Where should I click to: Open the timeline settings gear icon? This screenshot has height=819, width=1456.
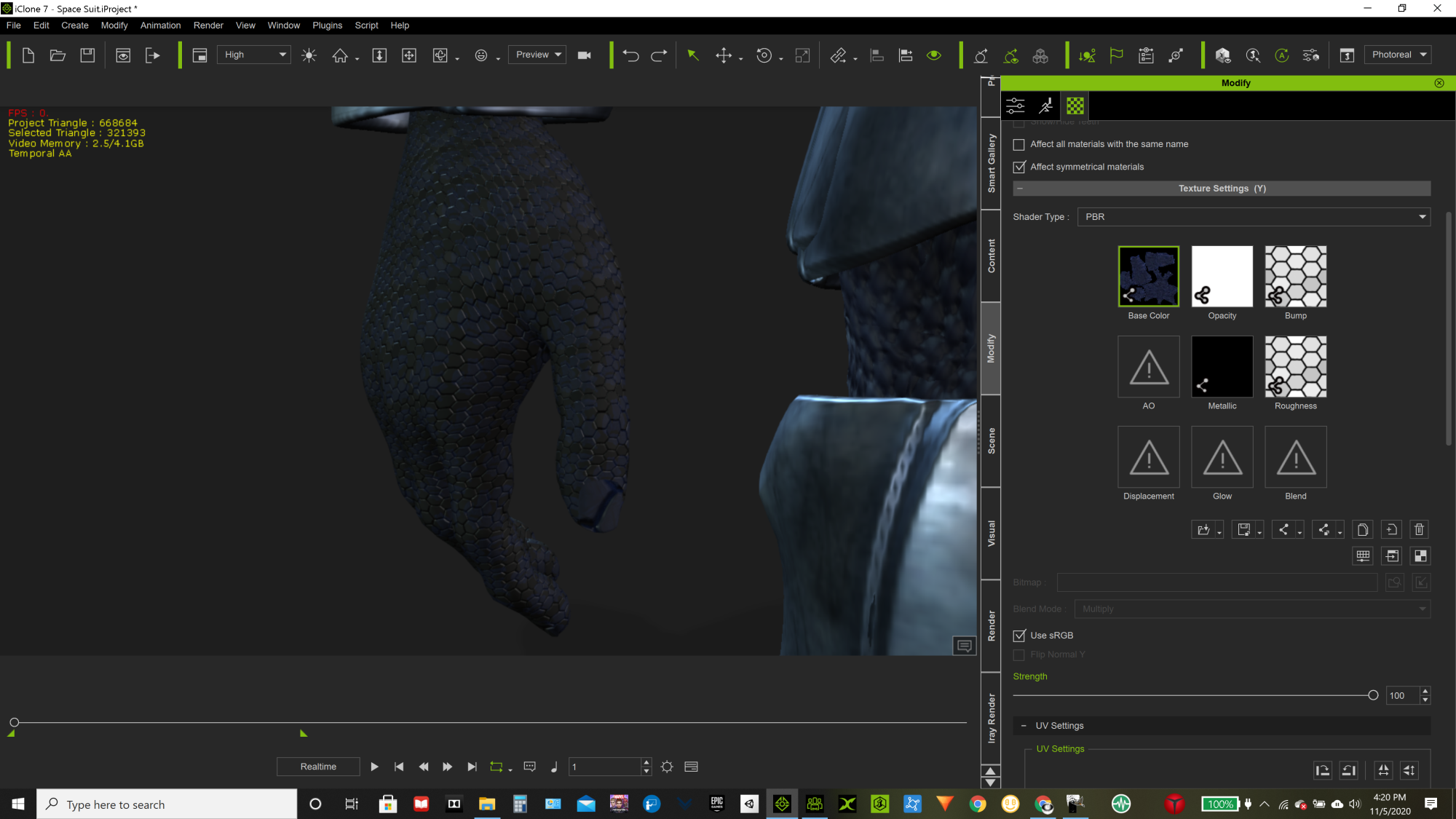[x=667, y=767]
